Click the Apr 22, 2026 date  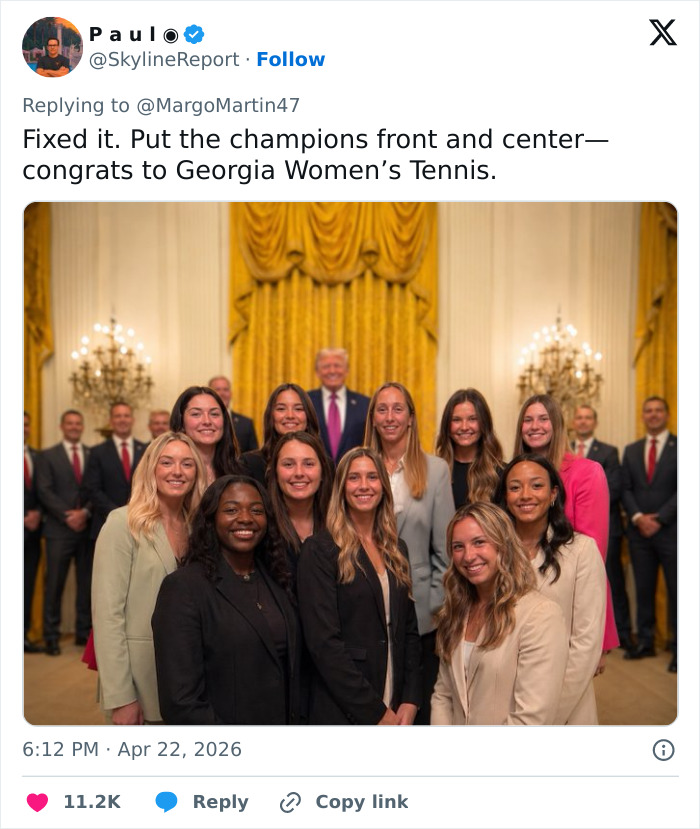(x=180, y=749)
